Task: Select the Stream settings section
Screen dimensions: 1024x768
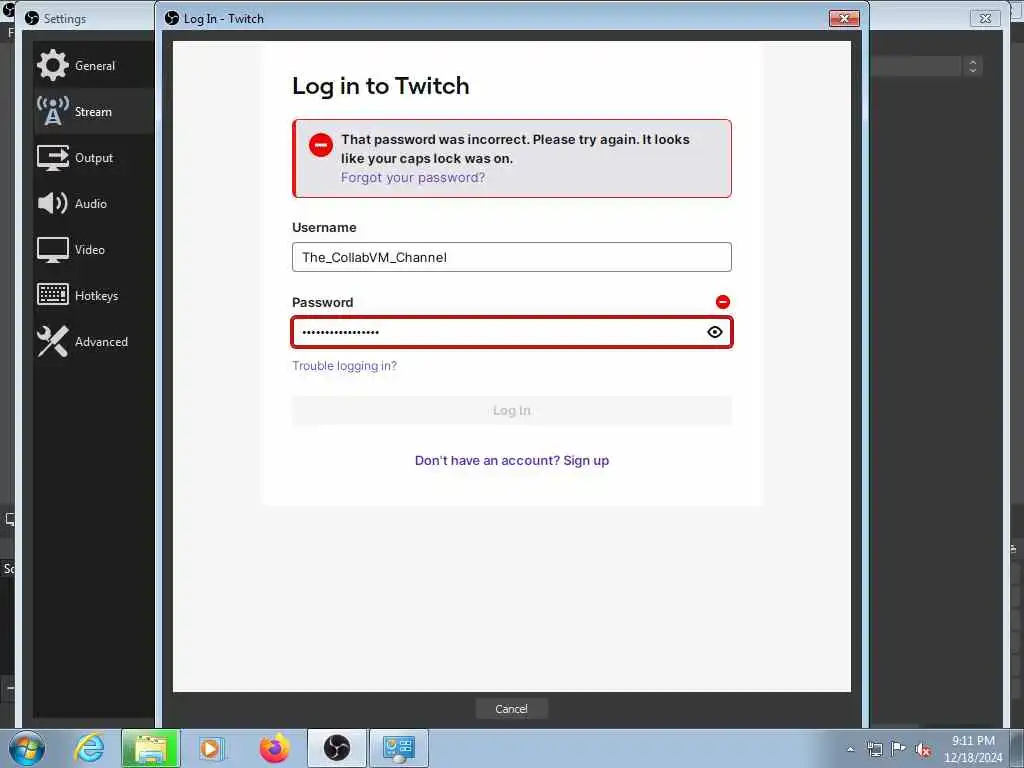Action: (94, 112)
